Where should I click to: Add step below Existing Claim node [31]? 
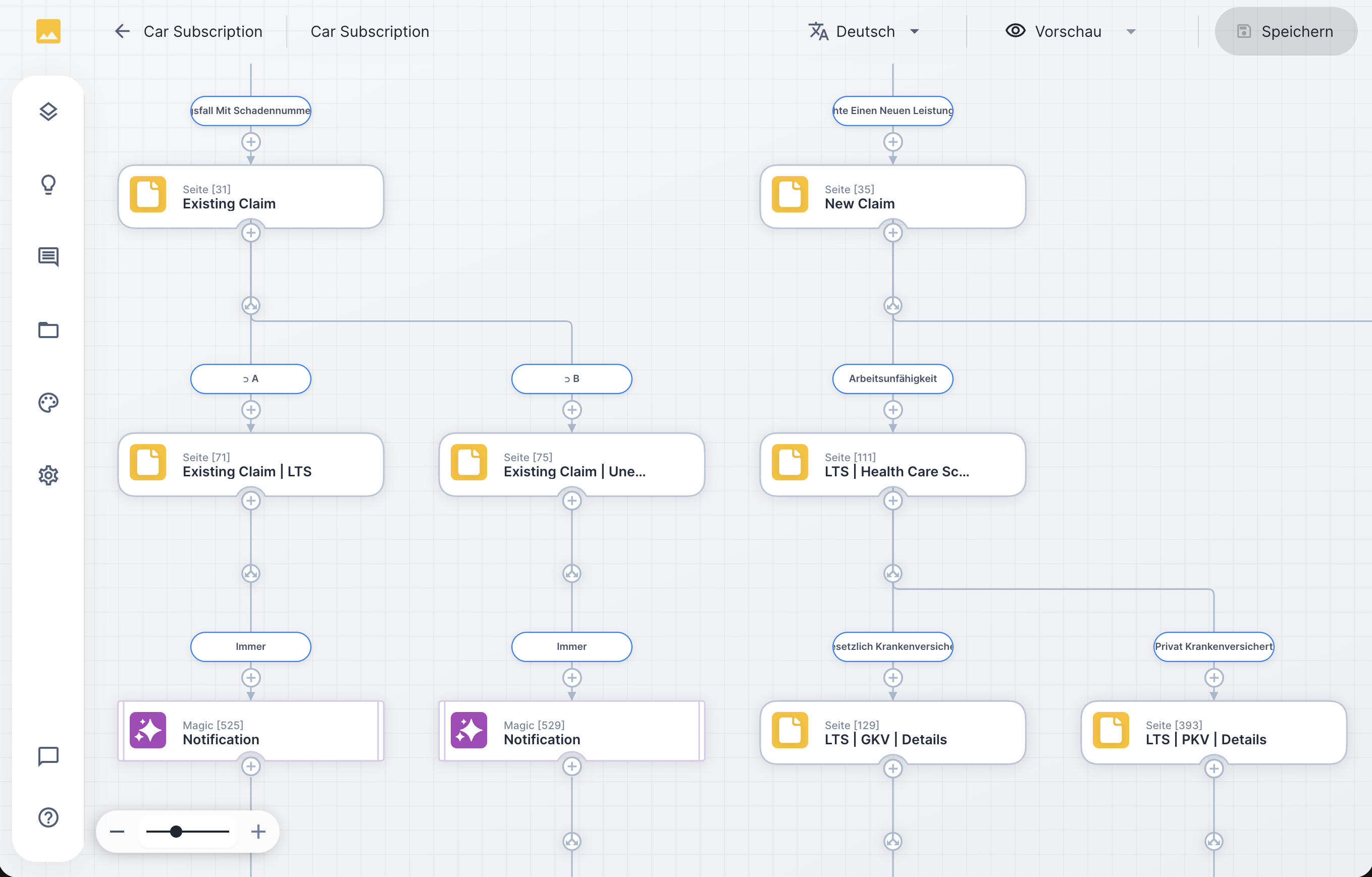(251, 233)
